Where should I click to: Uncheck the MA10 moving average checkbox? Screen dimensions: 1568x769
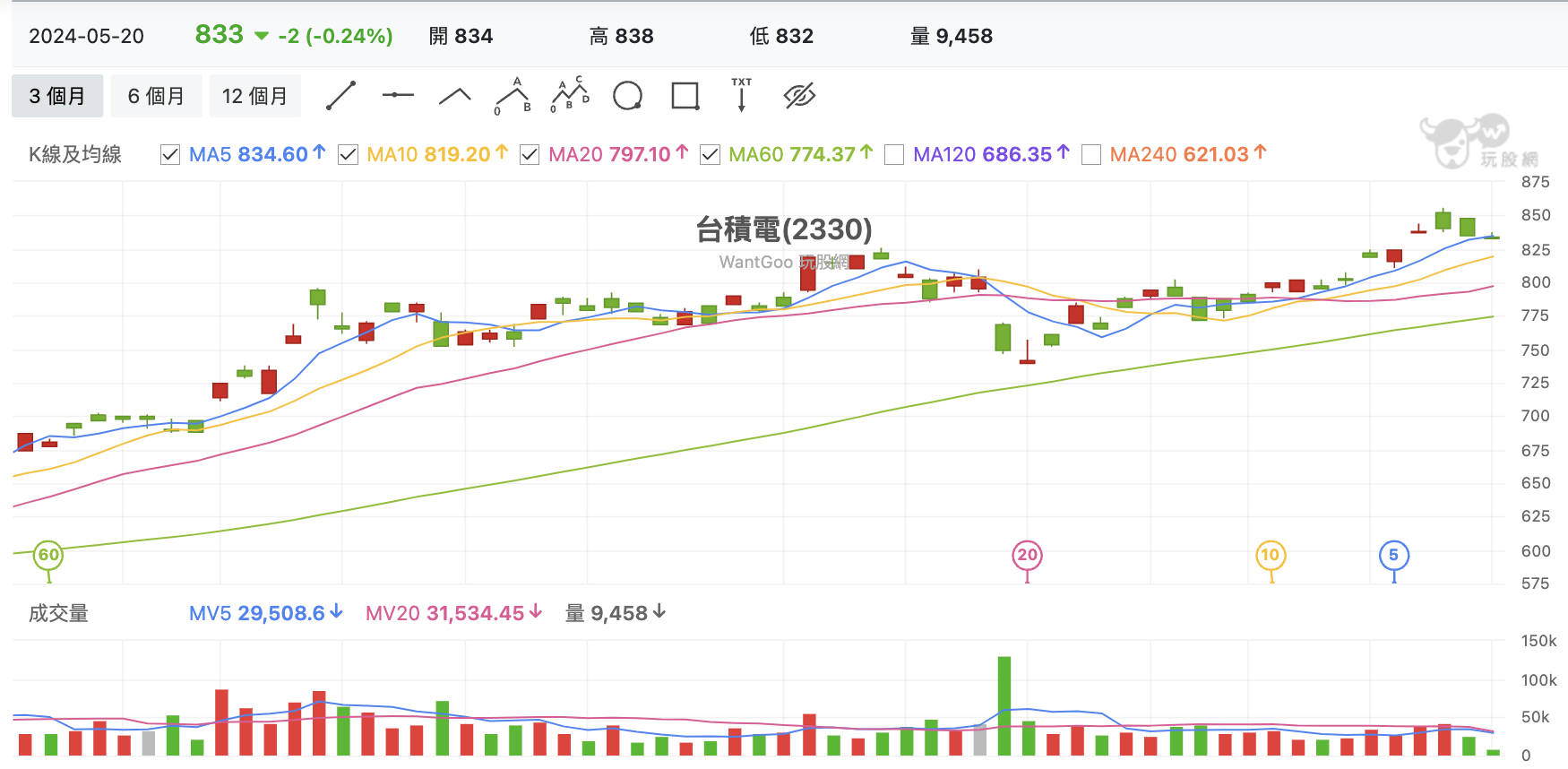[349, 155]
